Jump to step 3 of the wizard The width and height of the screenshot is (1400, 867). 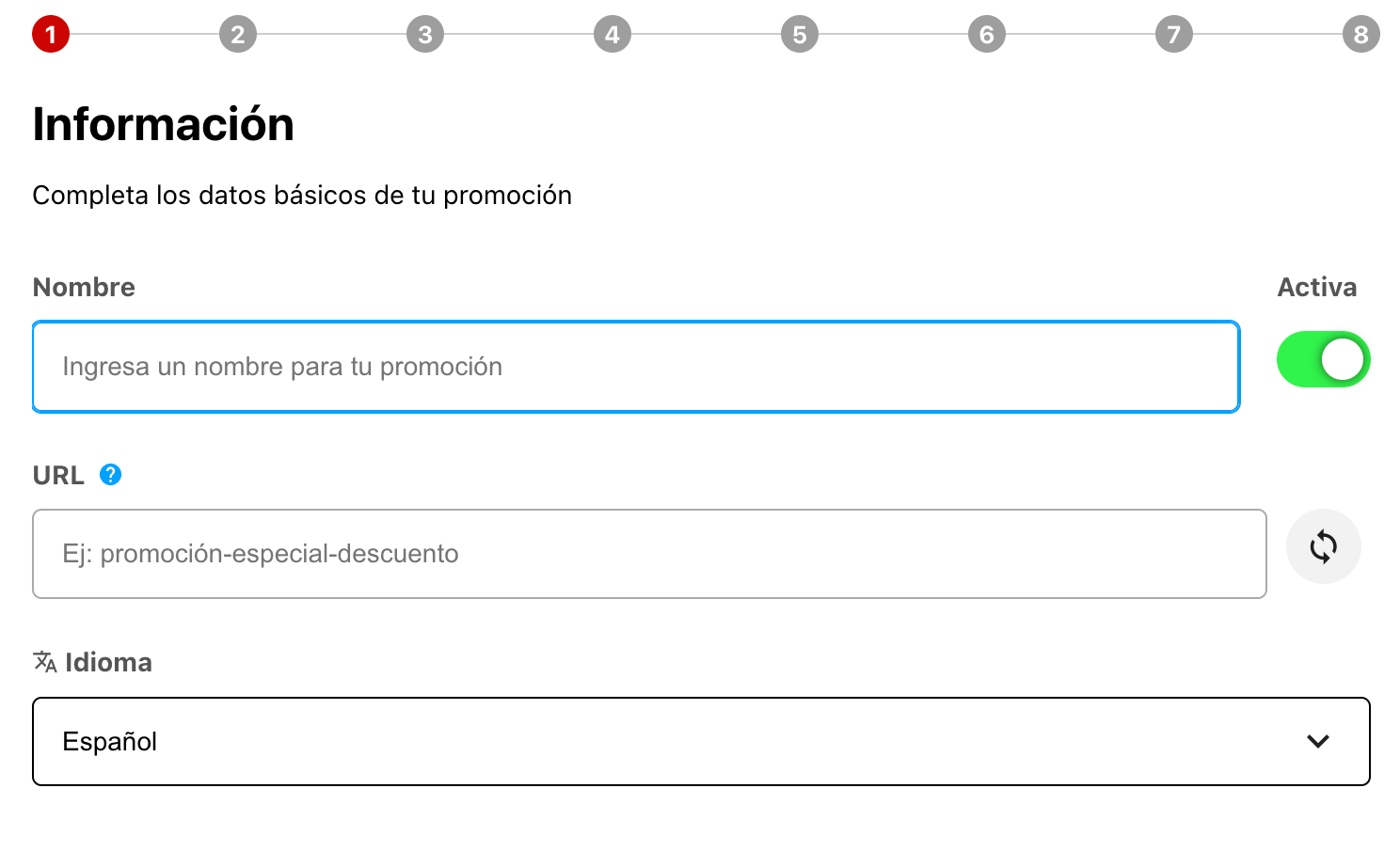[x=424, y=33]
